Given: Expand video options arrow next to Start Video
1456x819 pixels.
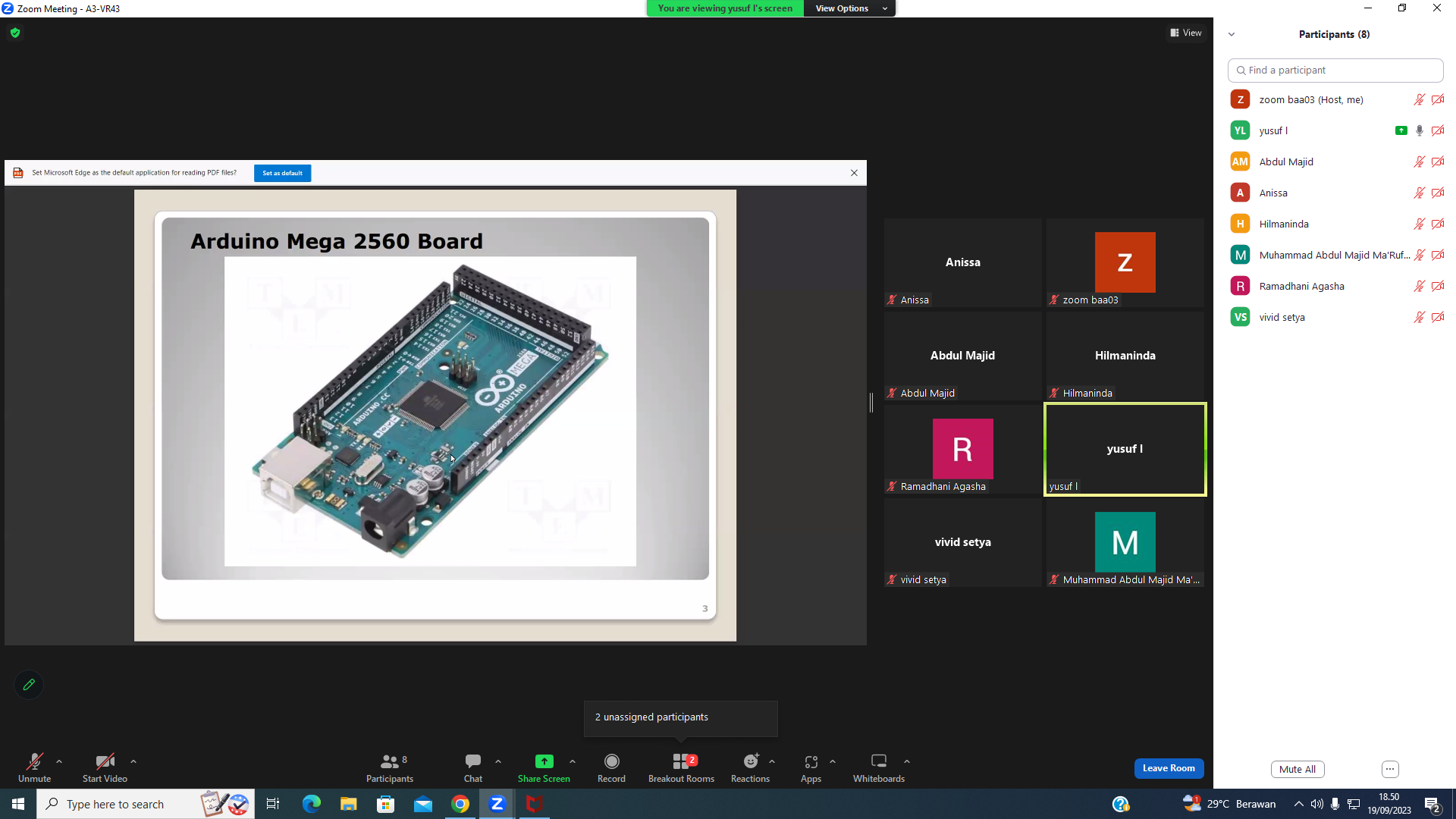Looking at the screenshot, I should point(133,761).
